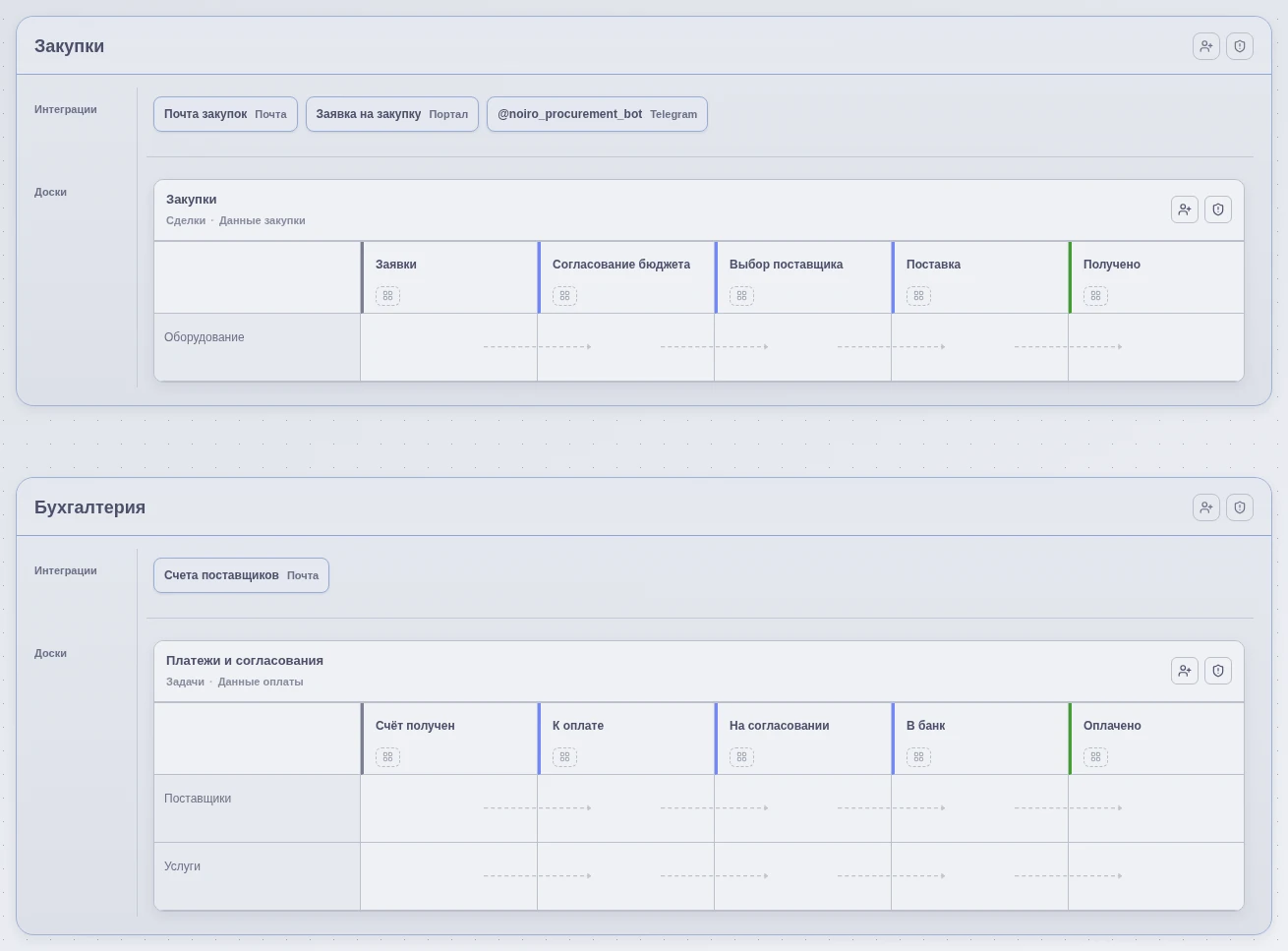Click add-user icon in Закупки section header
This screenshot has height=951, width=1288.
click(x=1206, y=46)
